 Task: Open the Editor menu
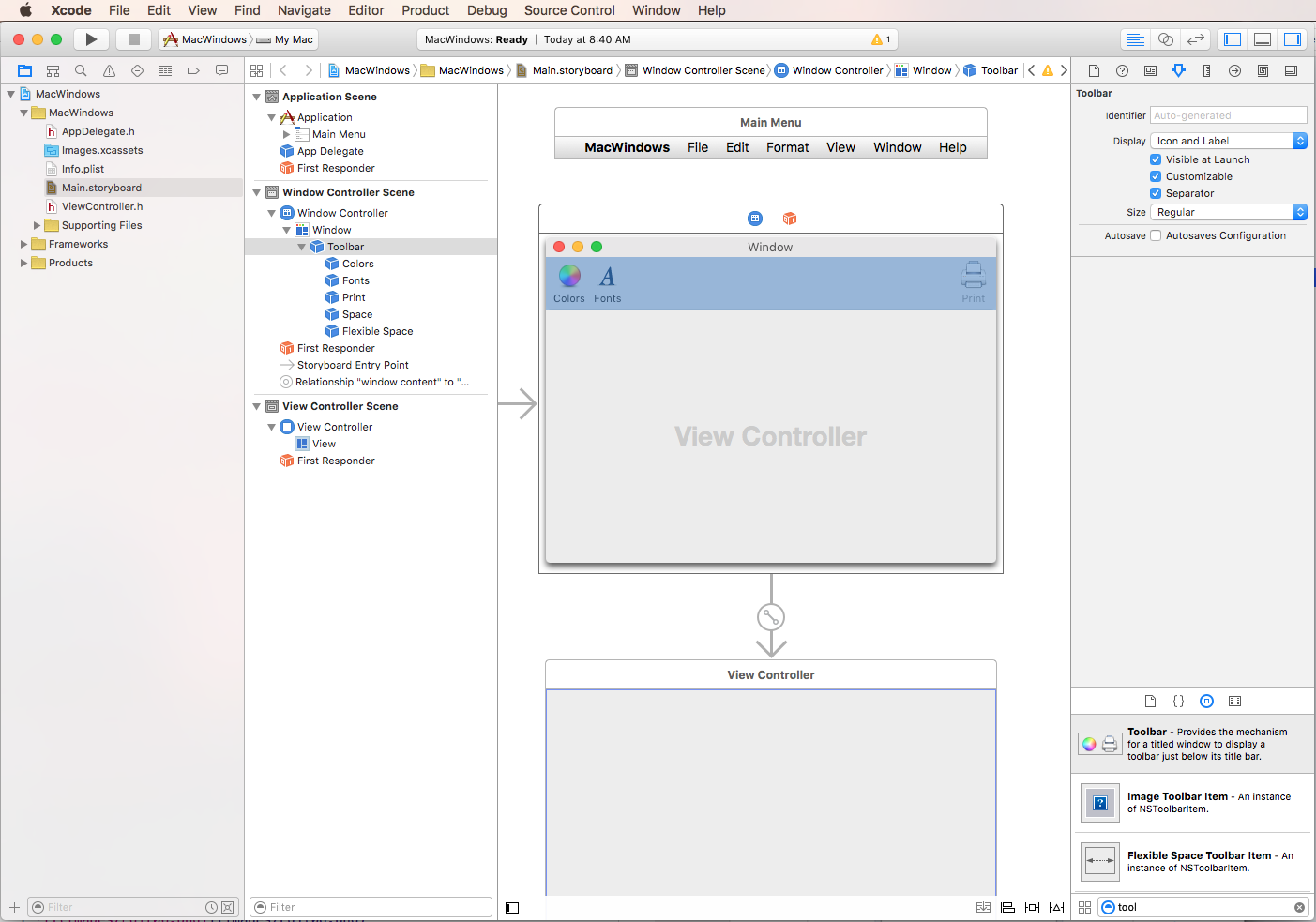click(x=366, y=10)
